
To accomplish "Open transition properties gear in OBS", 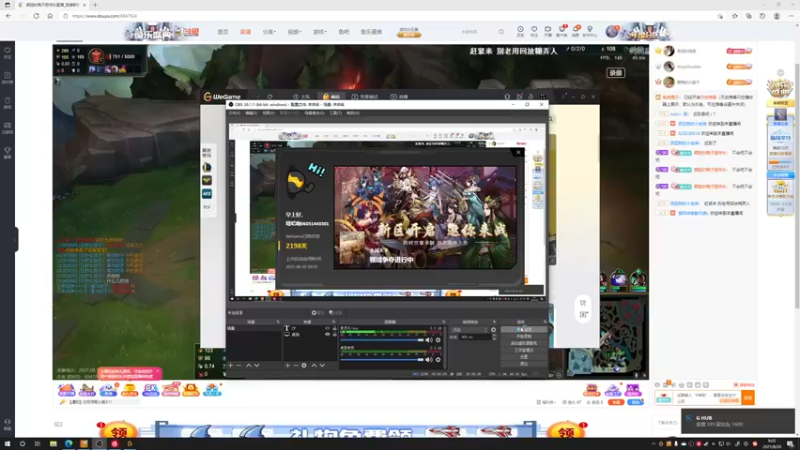I will tap(493, 330).
